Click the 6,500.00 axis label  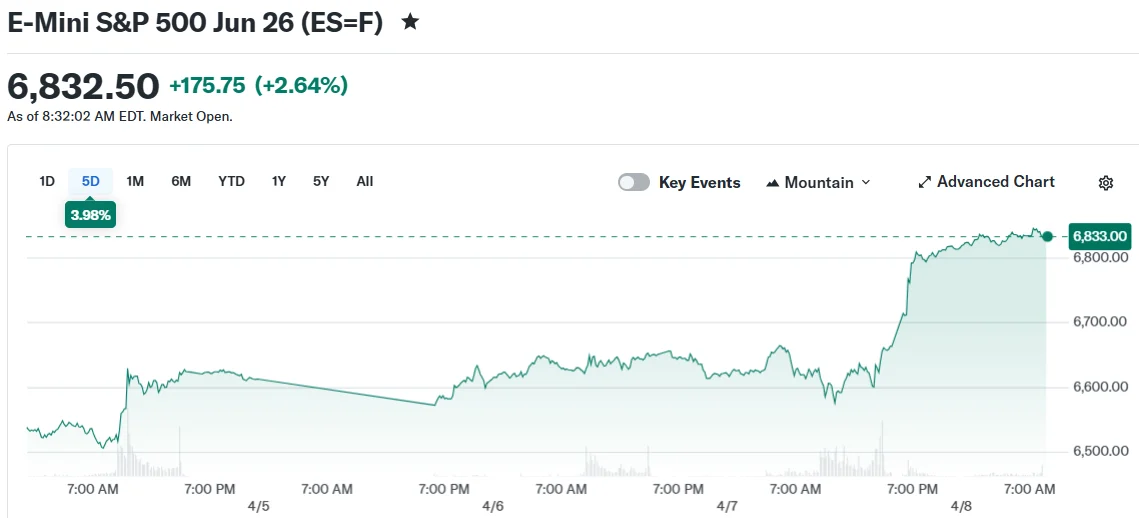click(1100, 451)
